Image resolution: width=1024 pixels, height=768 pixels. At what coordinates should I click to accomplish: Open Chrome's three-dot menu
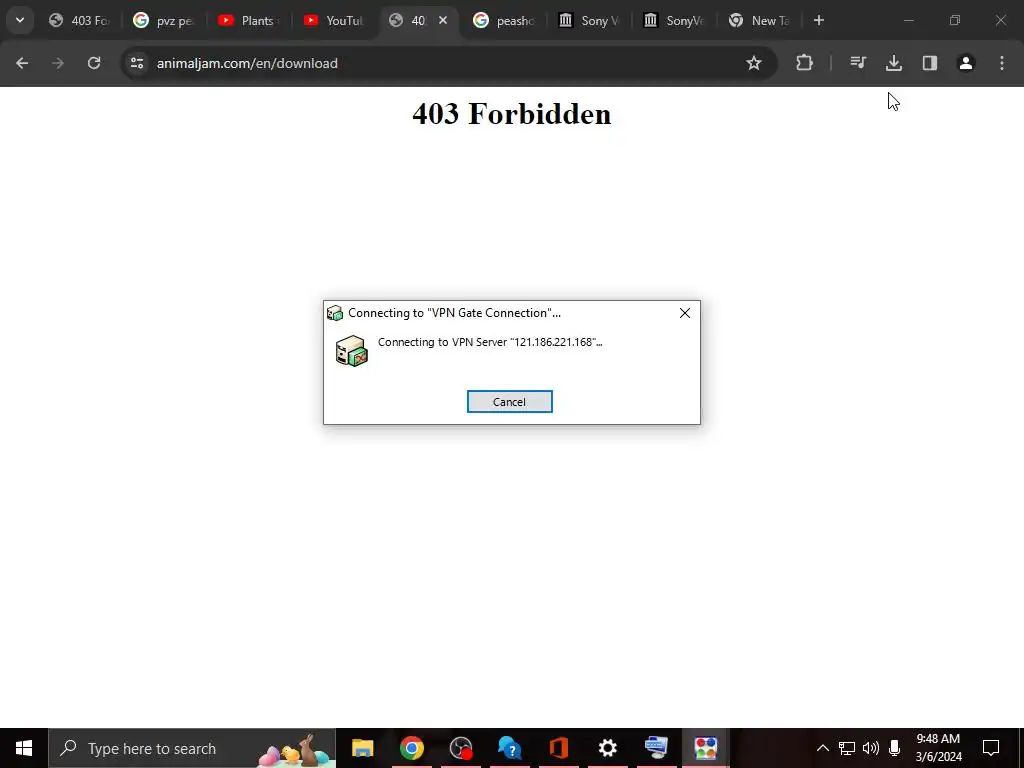click(1002, 63)
